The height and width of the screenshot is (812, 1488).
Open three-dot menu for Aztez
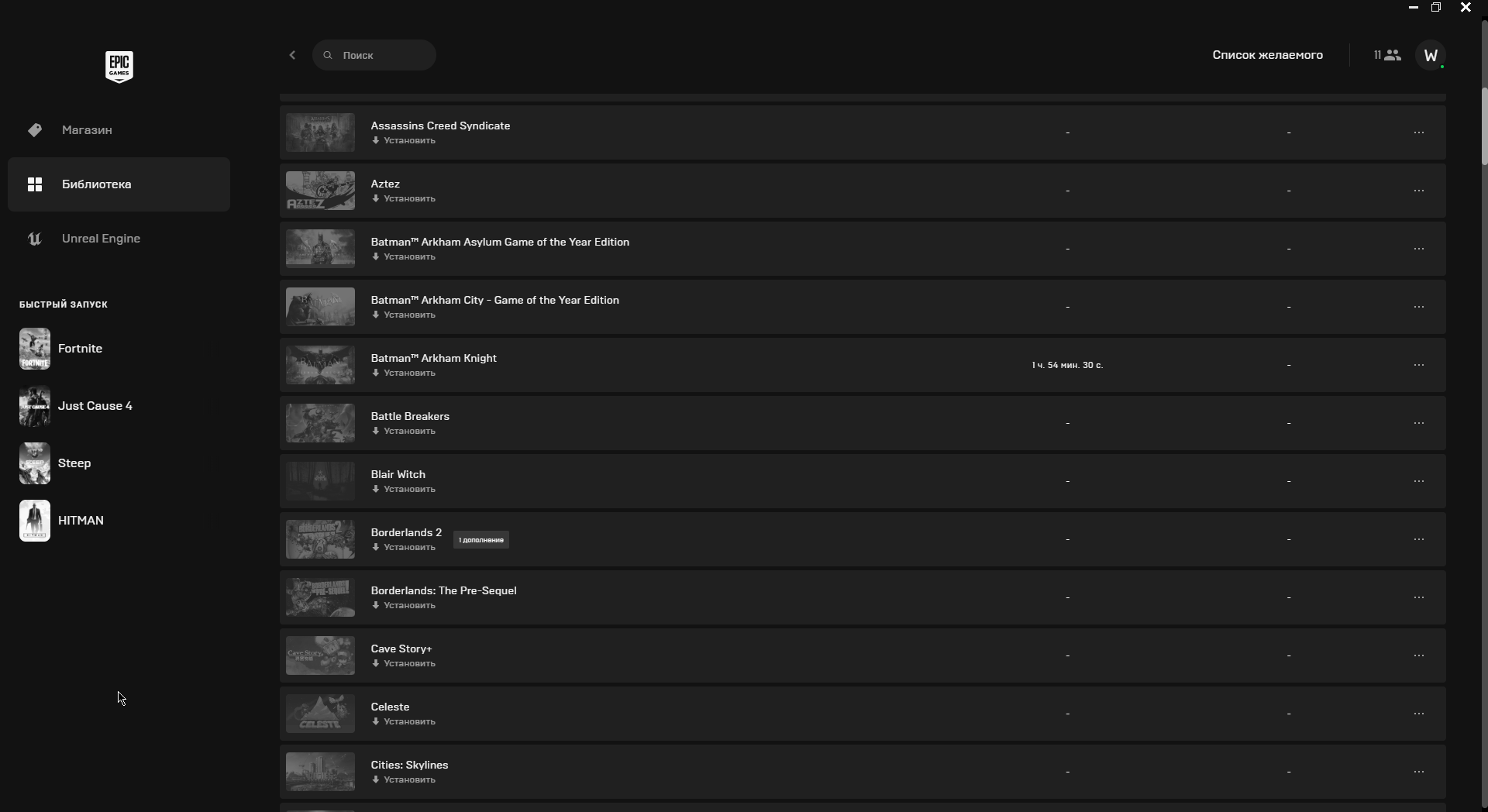pyautogui.click(x=1419, y=191)
